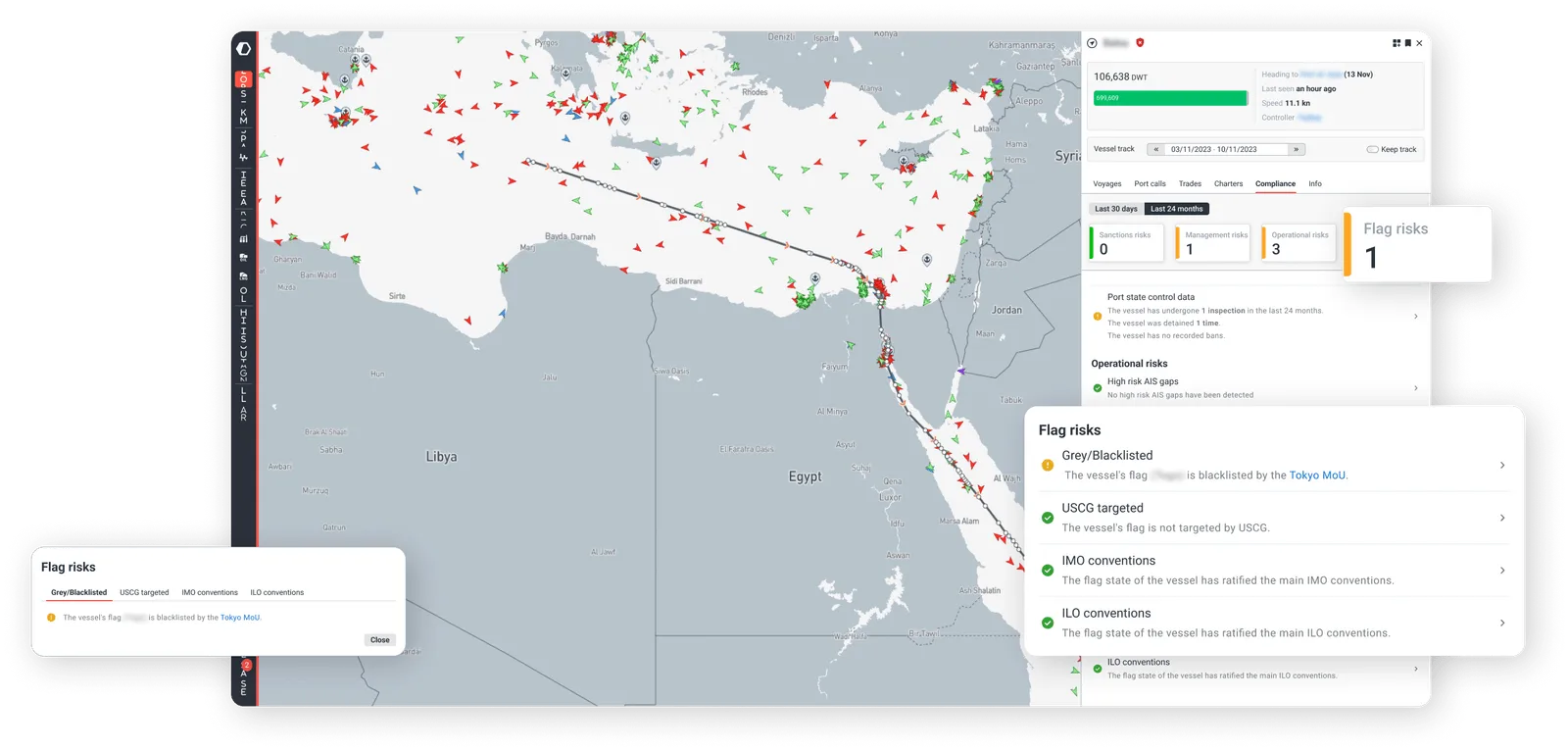Open the bar chart sidebar icon
This screenshot has width=1568, height=750.
coord(244,238)
